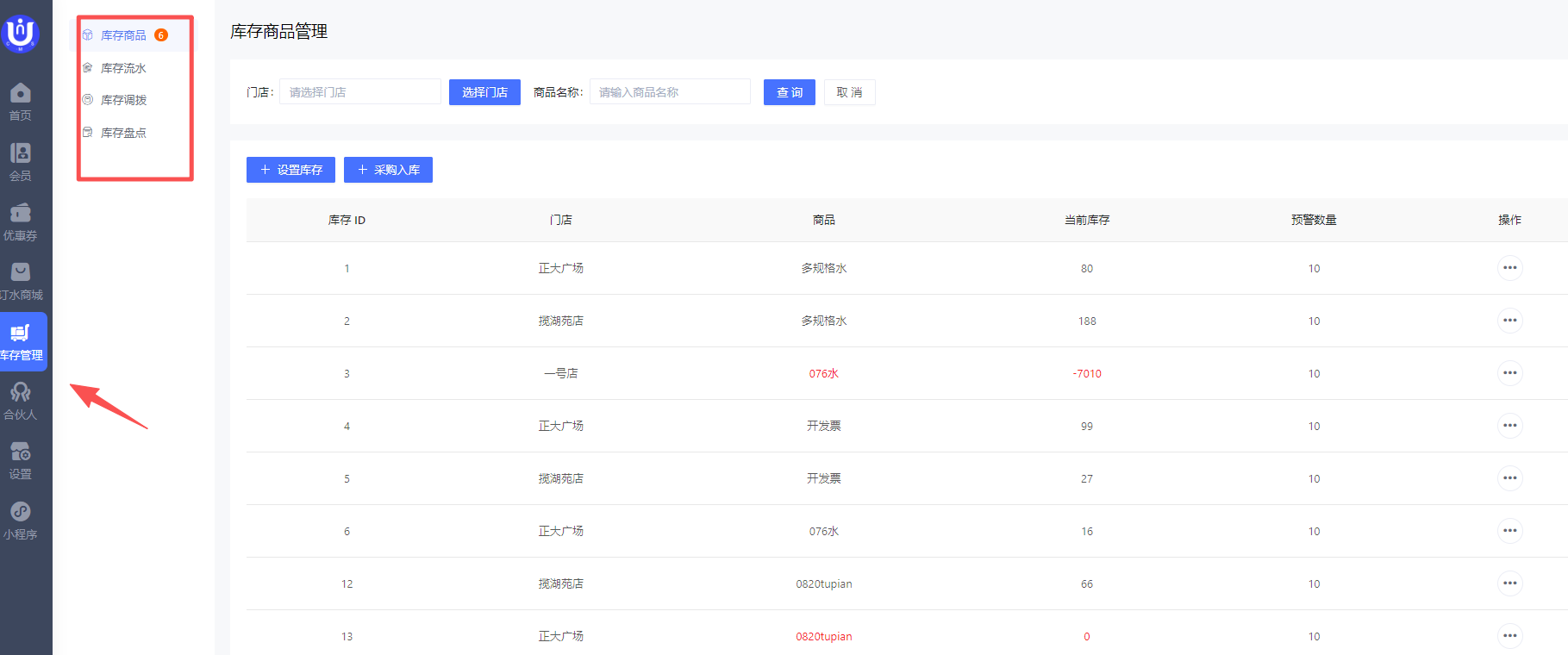Open the 会员 members sidebar icon
Viewport: 1568px width, 655px height.
tap(21, 162)
